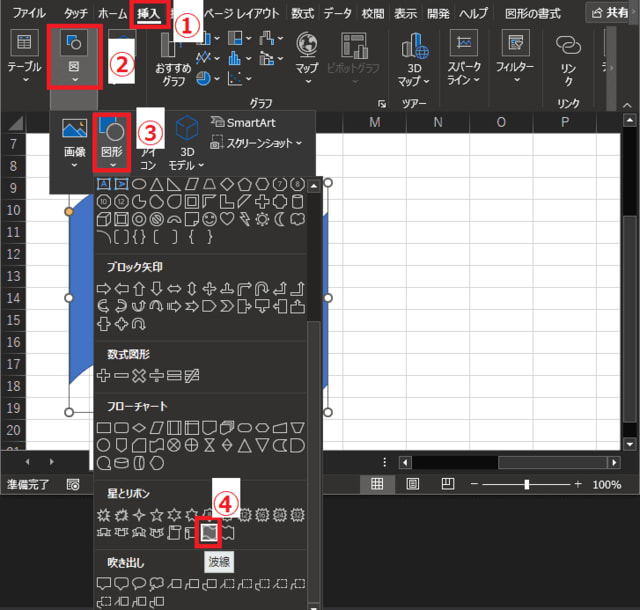The height and width of the screenshot is (610, 640).
Task: Open the 画像 (Pictures) dropdown
Action: click(x=74, y=143)
